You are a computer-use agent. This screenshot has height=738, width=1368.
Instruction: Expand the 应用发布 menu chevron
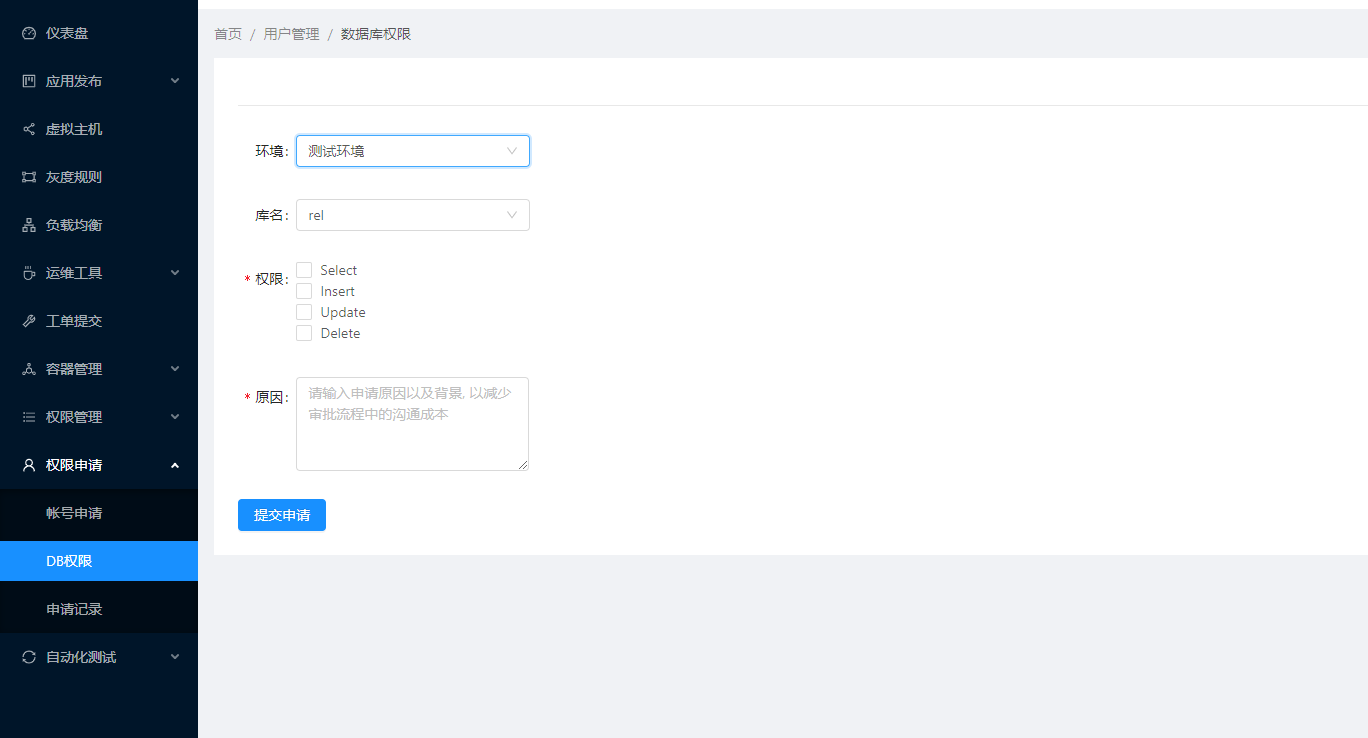coord(175,81)
